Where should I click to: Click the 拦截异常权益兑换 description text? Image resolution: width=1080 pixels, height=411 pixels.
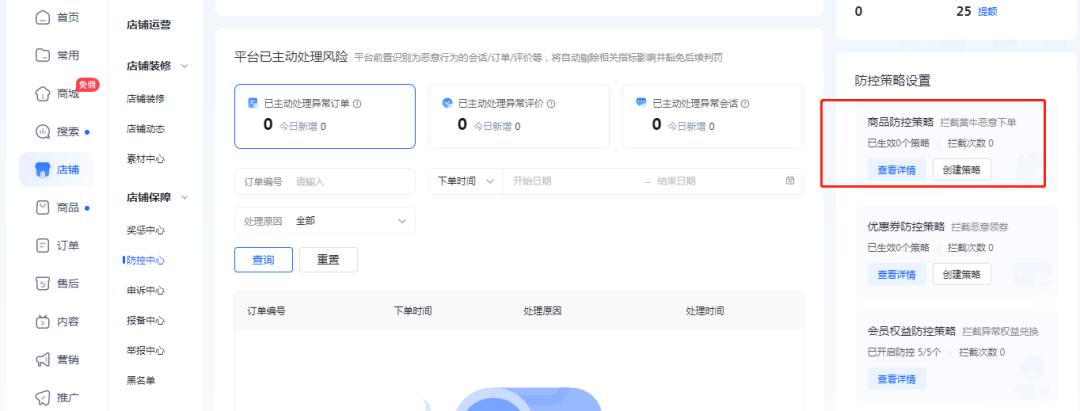click(x=1000, y=331)
